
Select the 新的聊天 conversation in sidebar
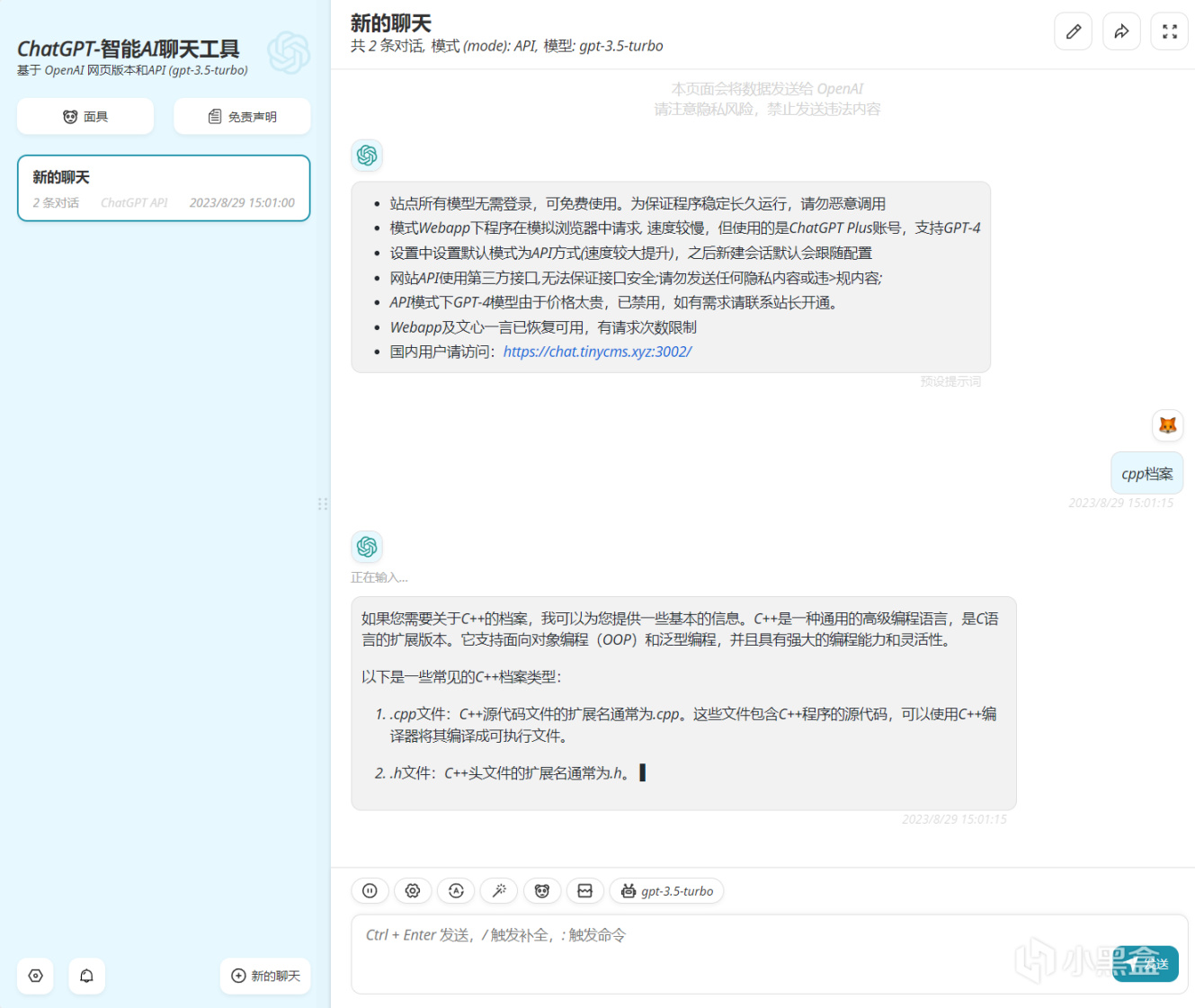pos(164,188)
